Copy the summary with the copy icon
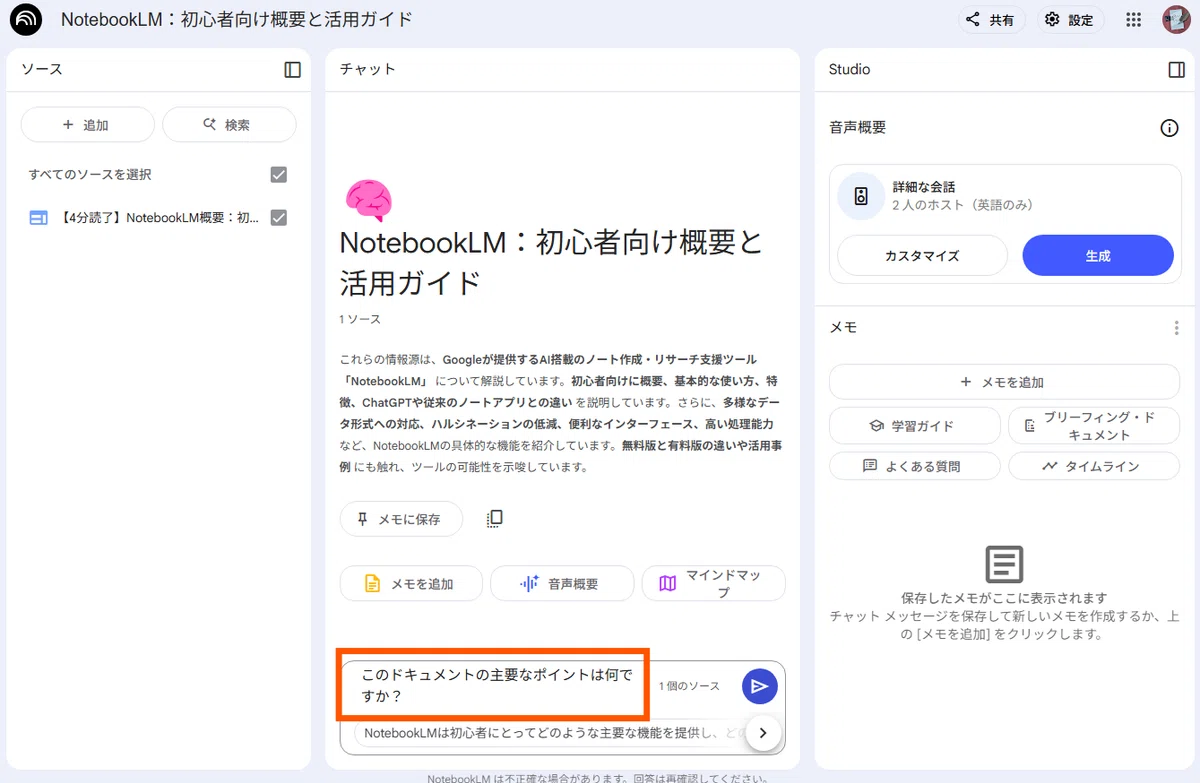1200x783 pixels. [494, 519]
